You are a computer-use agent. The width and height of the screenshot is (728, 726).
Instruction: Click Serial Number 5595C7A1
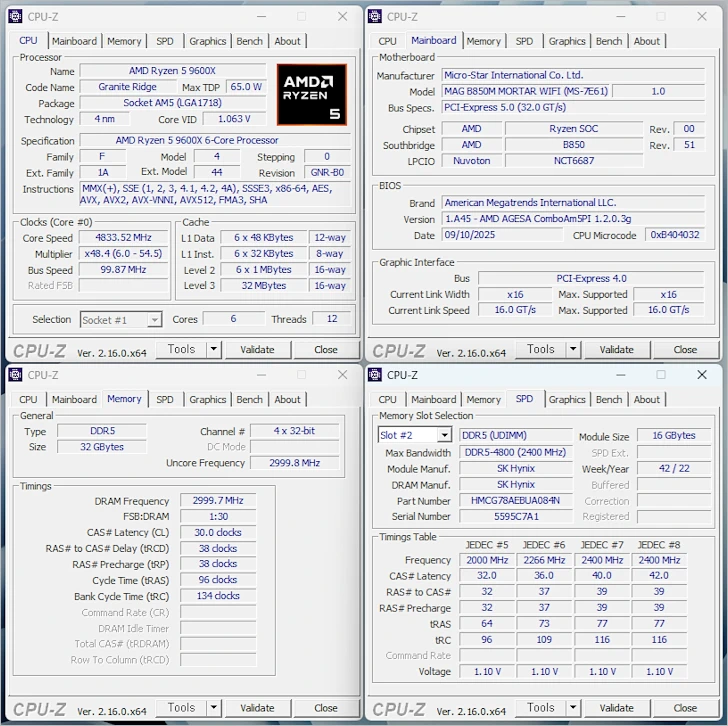click(x=515, y=516)
